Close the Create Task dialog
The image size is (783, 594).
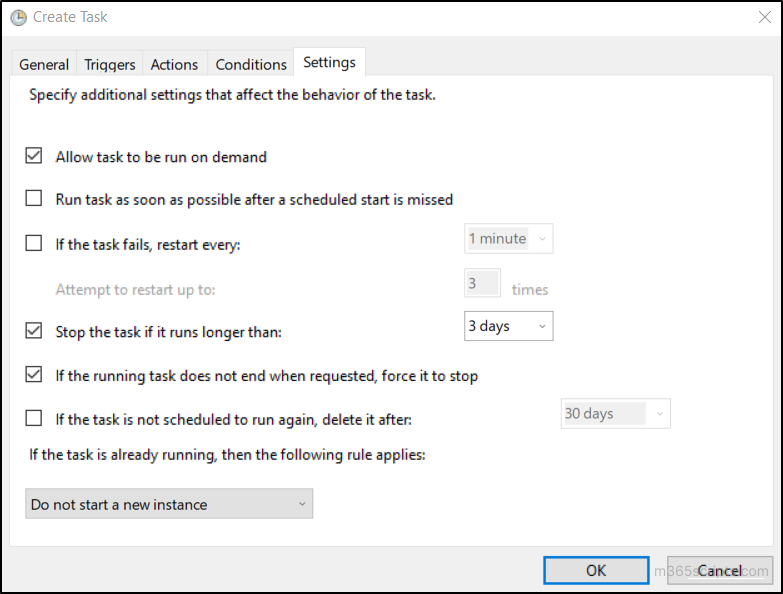pyautogui.click(x=765, y=17)
